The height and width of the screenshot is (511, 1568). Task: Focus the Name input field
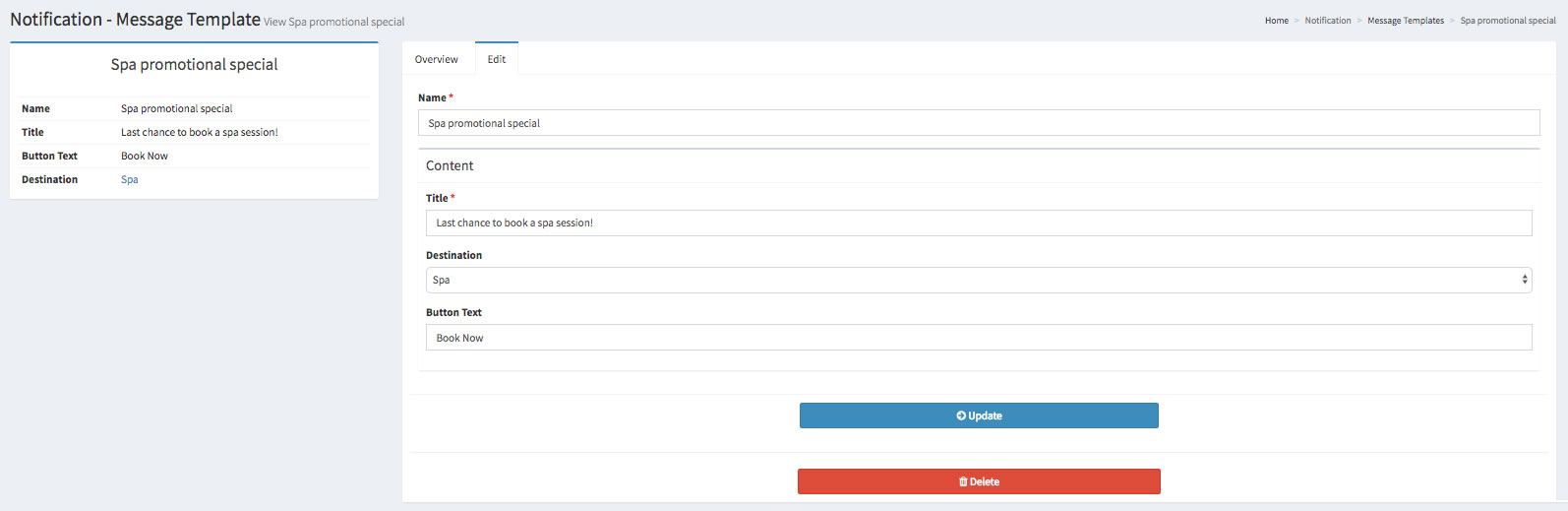(978, 123)
